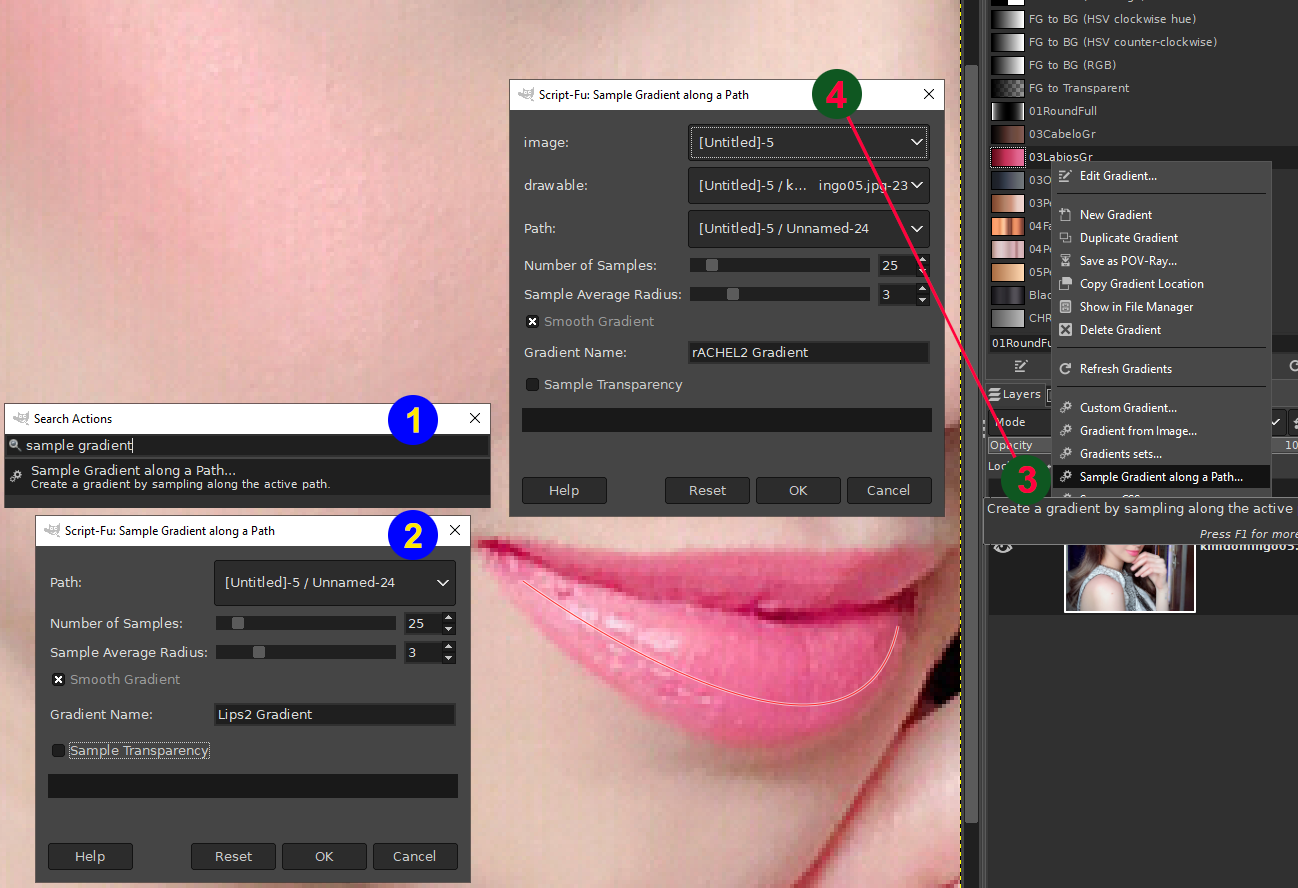Select the New Gradient menu icon

(x=1065, y=215)
